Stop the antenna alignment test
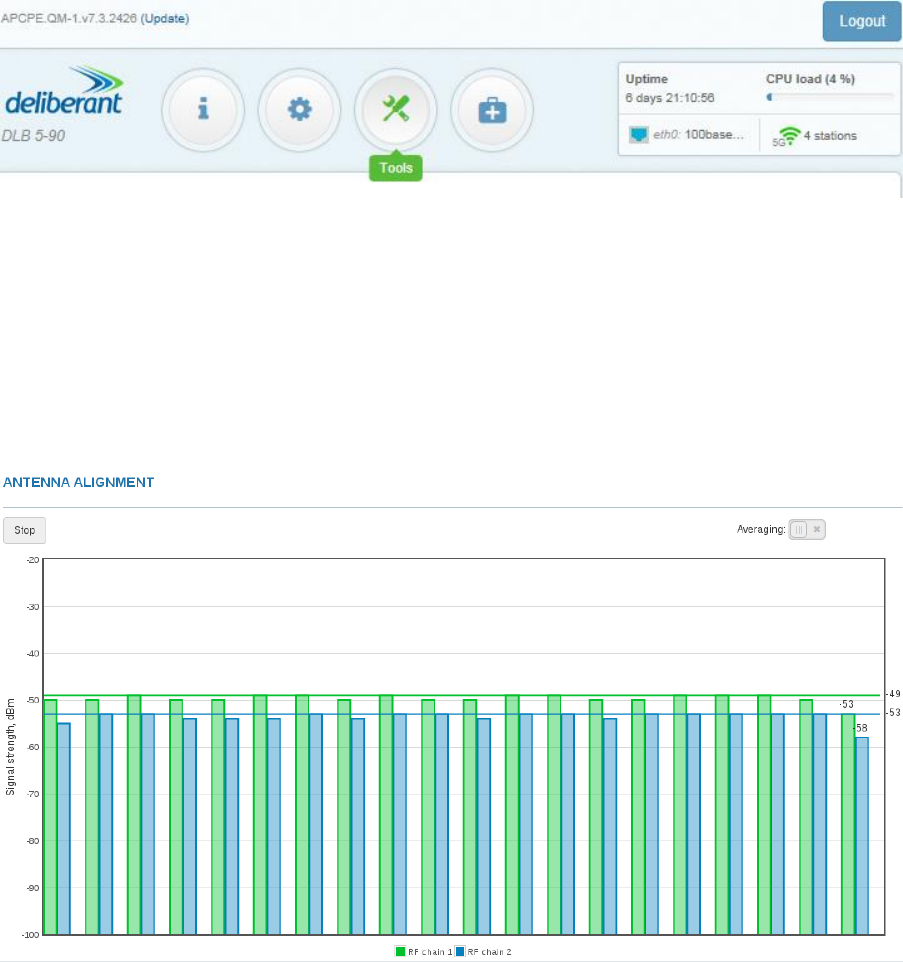Image resolution: width=903 pixels, height=962 pixels. point(25,530)
